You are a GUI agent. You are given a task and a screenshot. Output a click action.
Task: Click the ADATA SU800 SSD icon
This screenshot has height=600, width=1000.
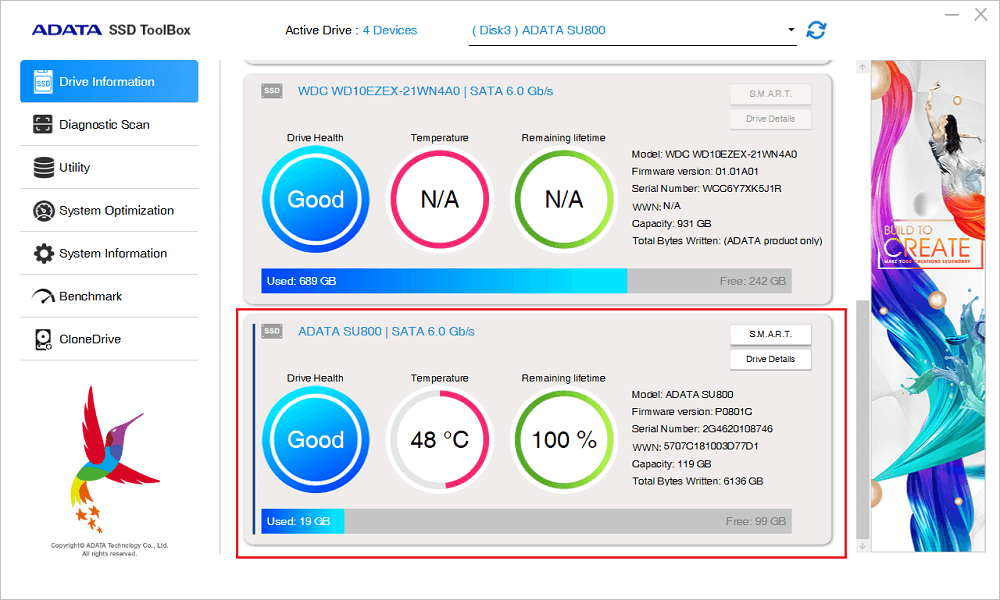pos(272,331)
